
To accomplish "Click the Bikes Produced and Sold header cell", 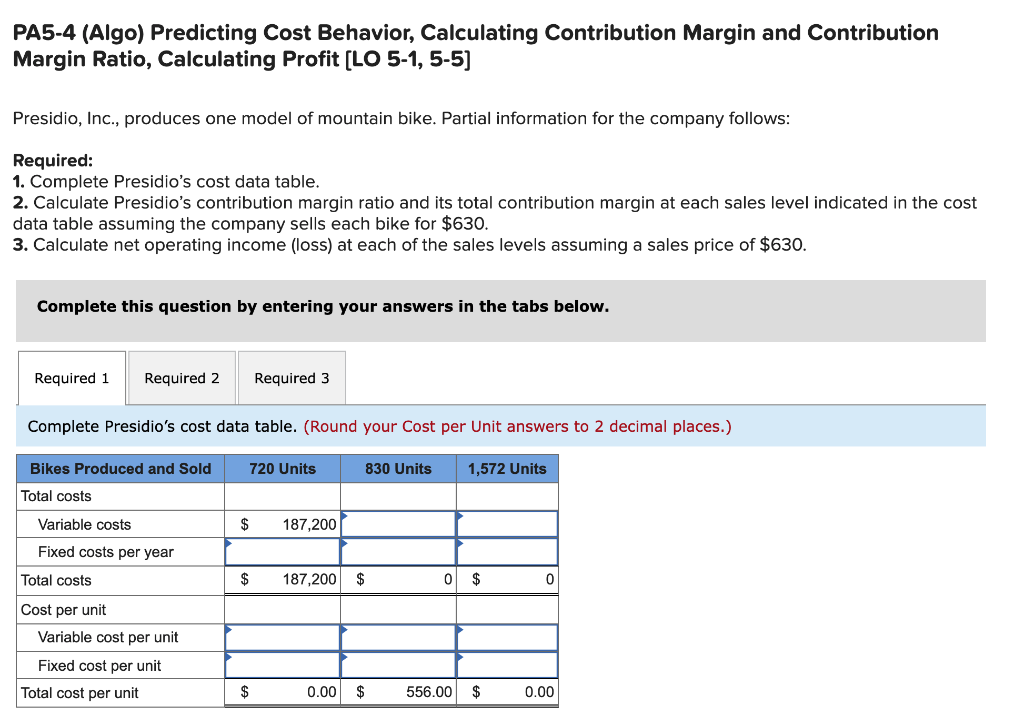I will point(120,467).
